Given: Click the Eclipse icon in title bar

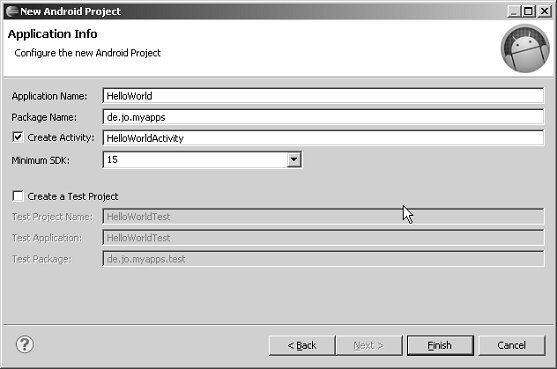Looking at the screenshot, I should 12,11.
